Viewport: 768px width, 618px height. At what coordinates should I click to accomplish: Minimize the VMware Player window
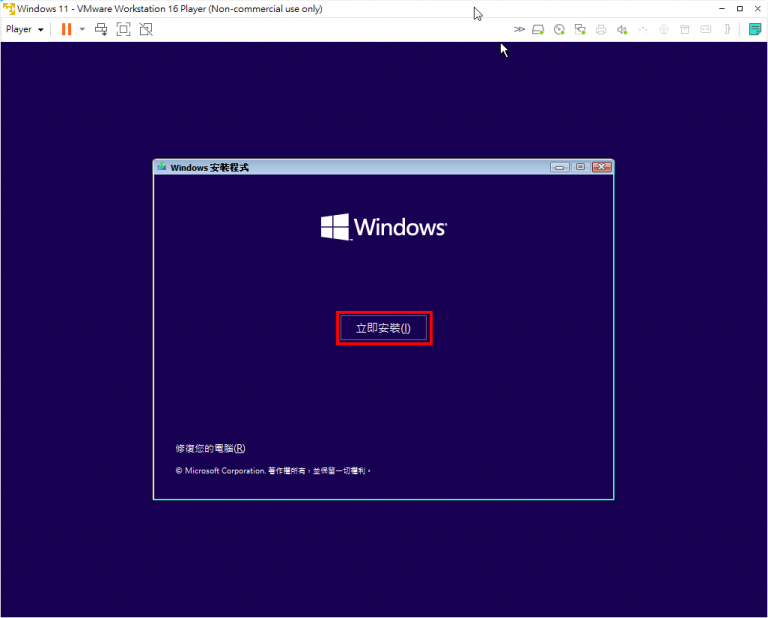coord(722,9)
